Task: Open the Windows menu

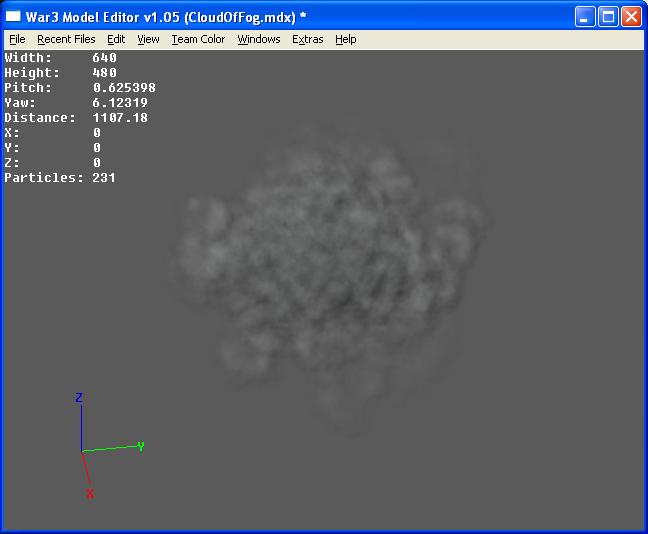Action: (259, 39)
